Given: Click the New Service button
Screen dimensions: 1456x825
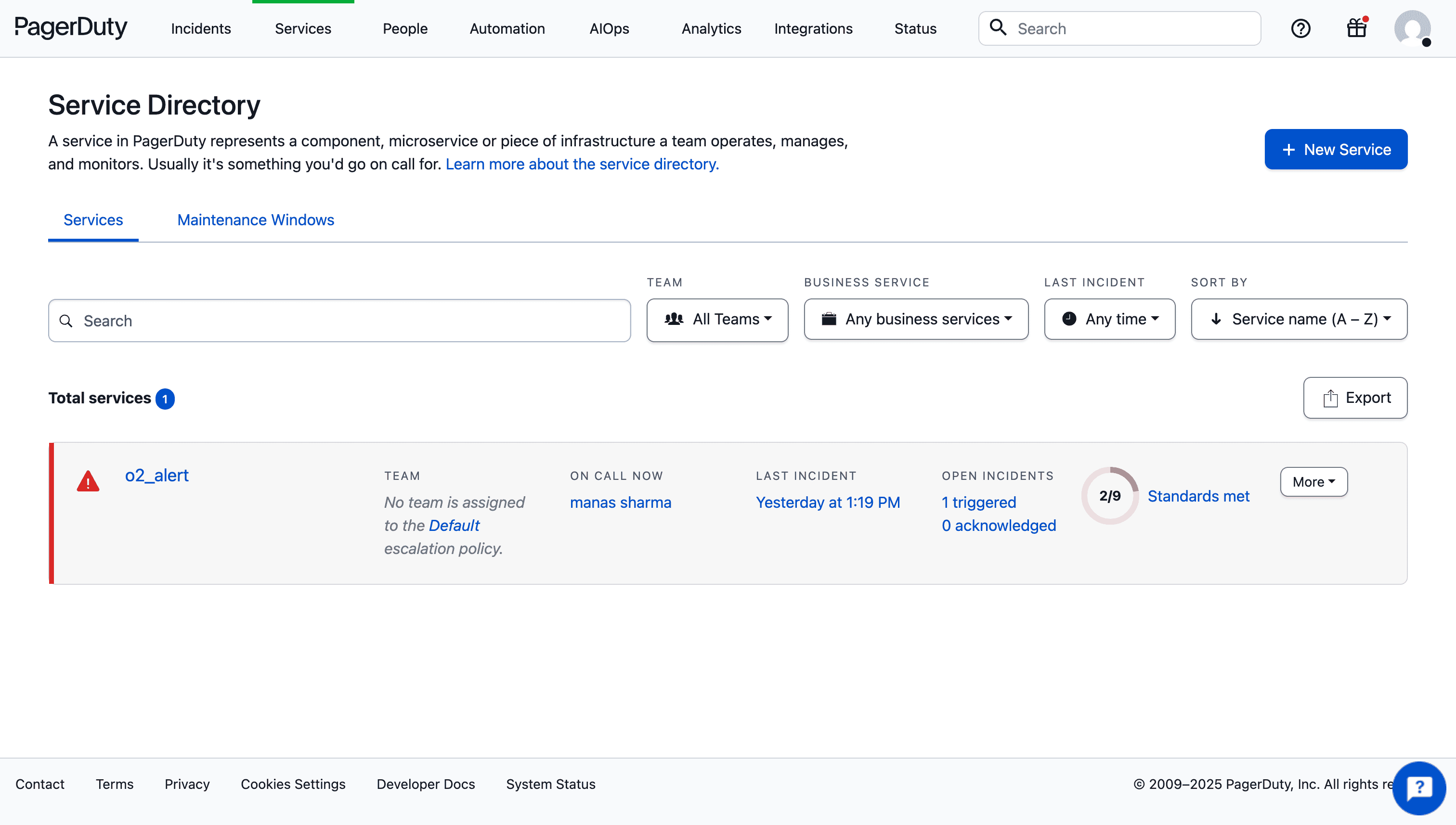Looking at the screenshot, I should [1335, 150].
